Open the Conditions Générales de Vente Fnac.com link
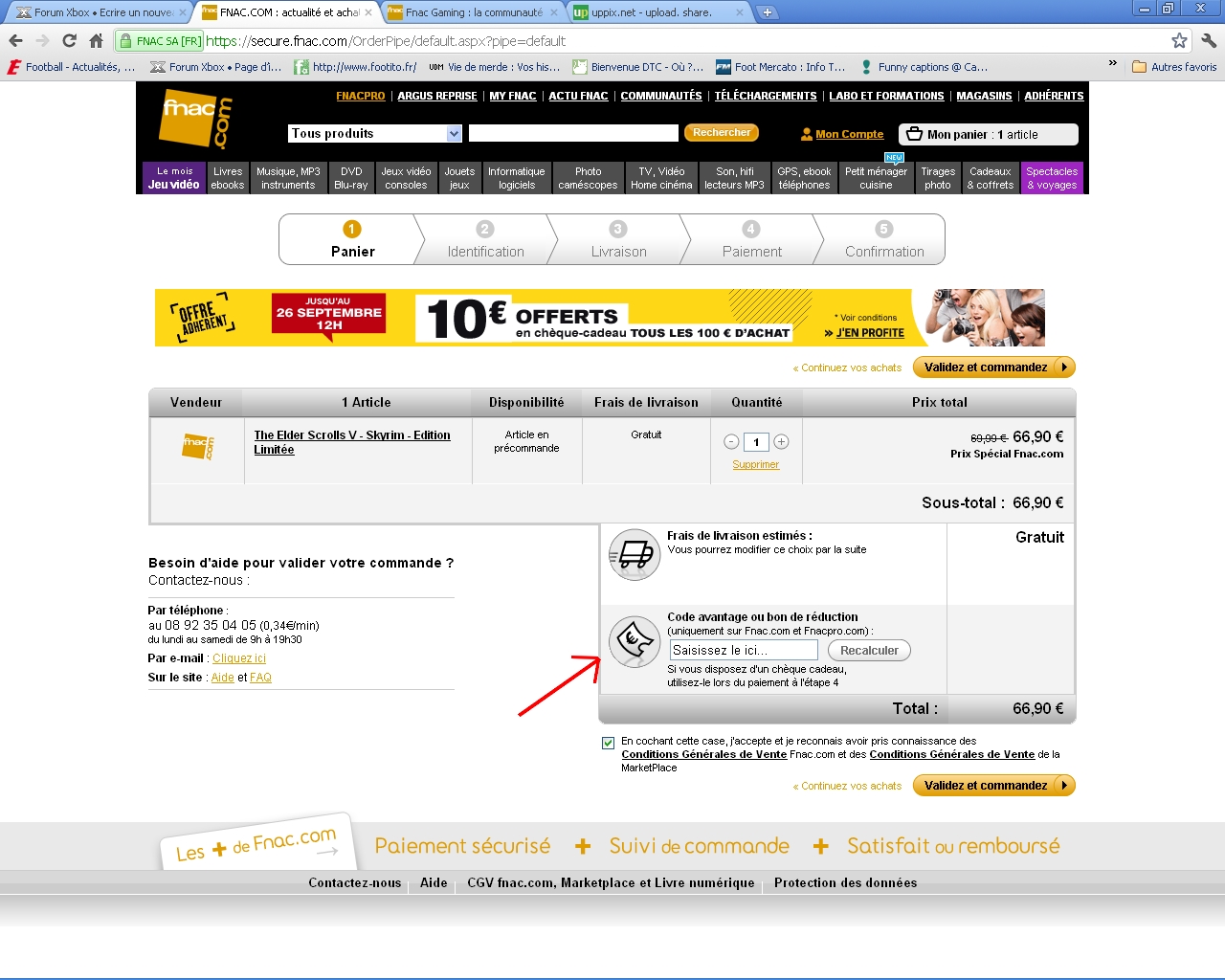 (x=703, y=755)
